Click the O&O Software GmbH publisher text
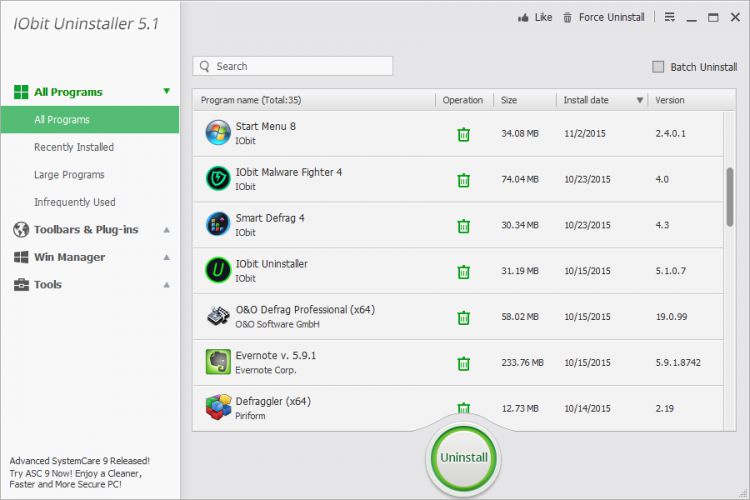This screenshot has height=500, width=750. pos(277,324)
